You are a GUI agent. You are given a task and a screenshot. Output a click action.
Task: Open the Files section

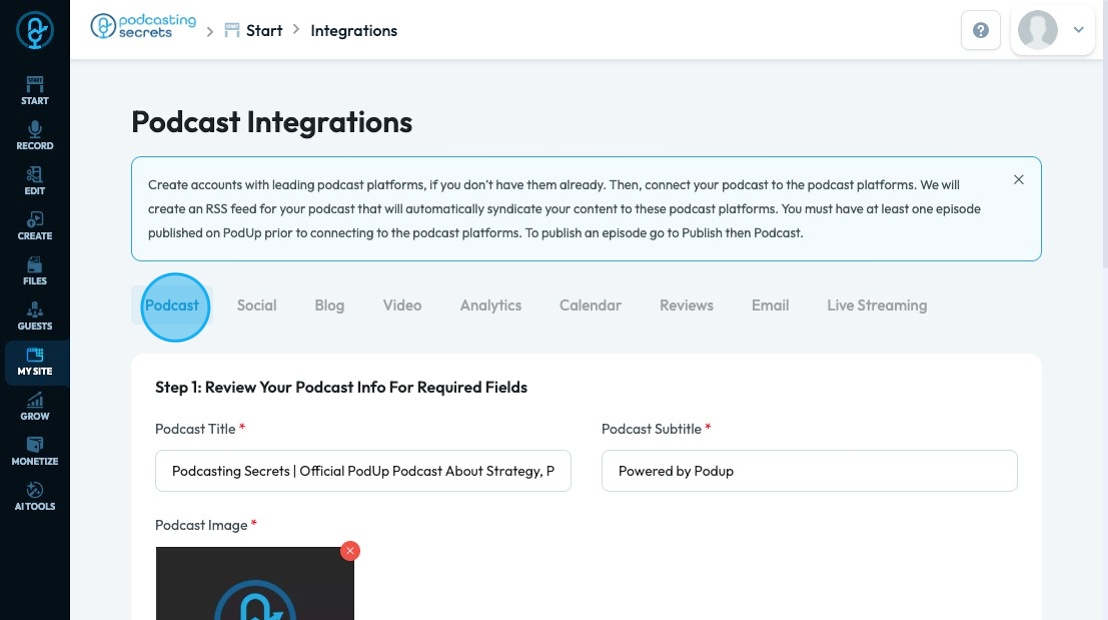tap(35, 270)
